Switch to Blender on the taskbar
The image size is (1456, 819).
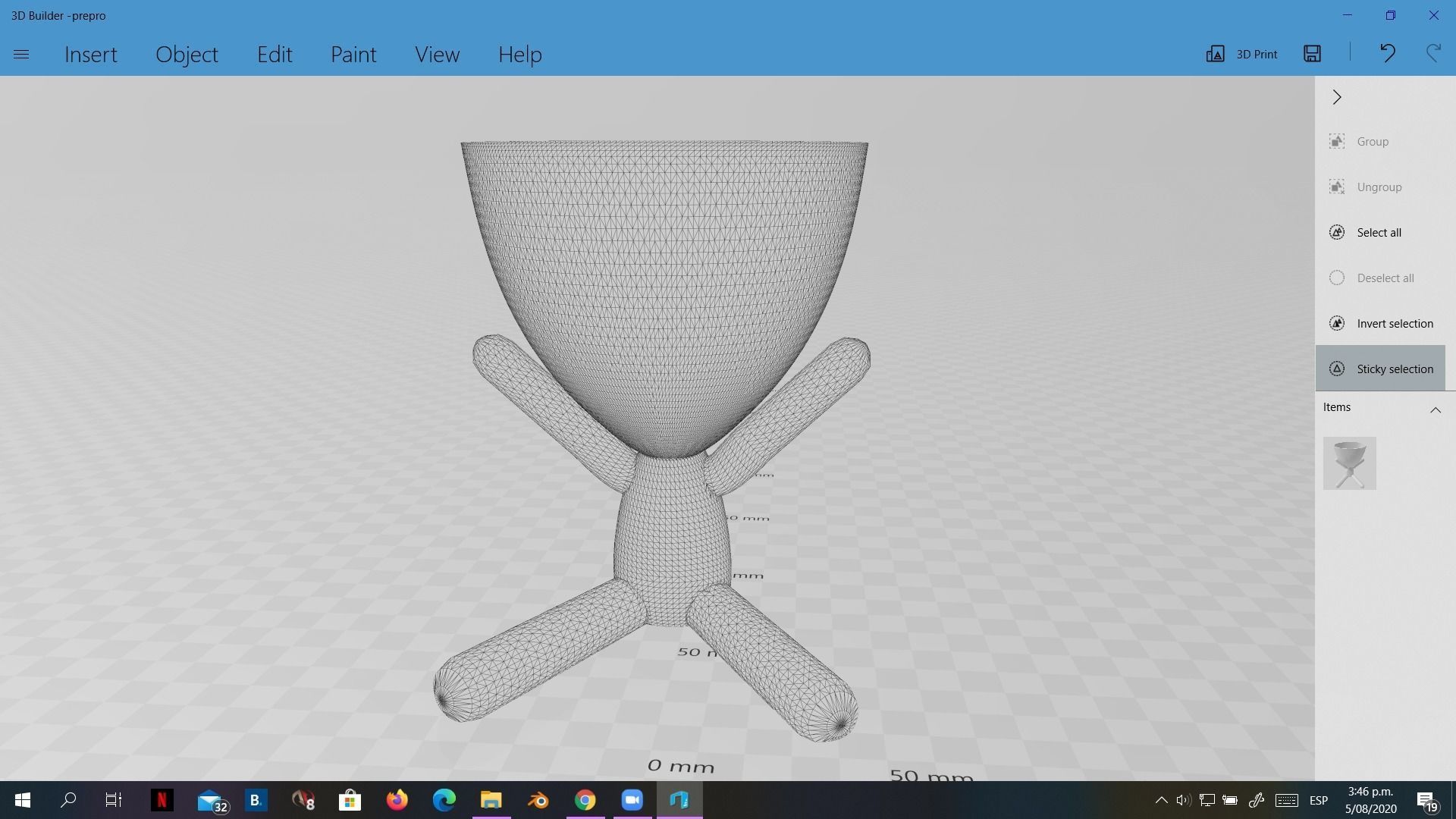538,800
